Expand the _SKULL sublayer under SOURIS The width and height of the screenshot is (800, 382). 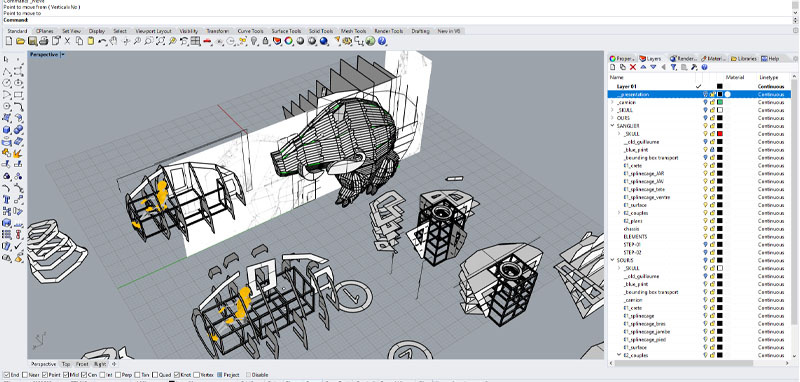(x=619, y=268)
